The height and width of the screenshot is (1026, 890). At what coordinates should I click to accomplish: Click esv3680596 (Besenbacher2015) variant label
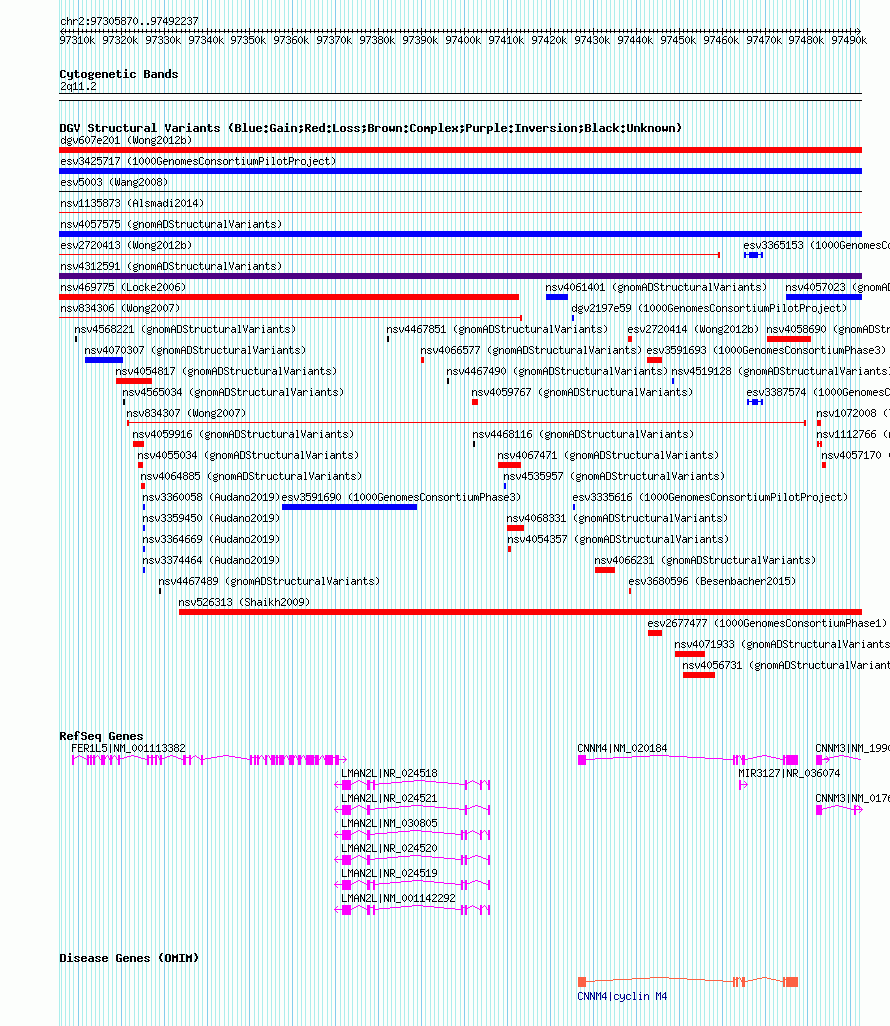(x=712, y=580)
